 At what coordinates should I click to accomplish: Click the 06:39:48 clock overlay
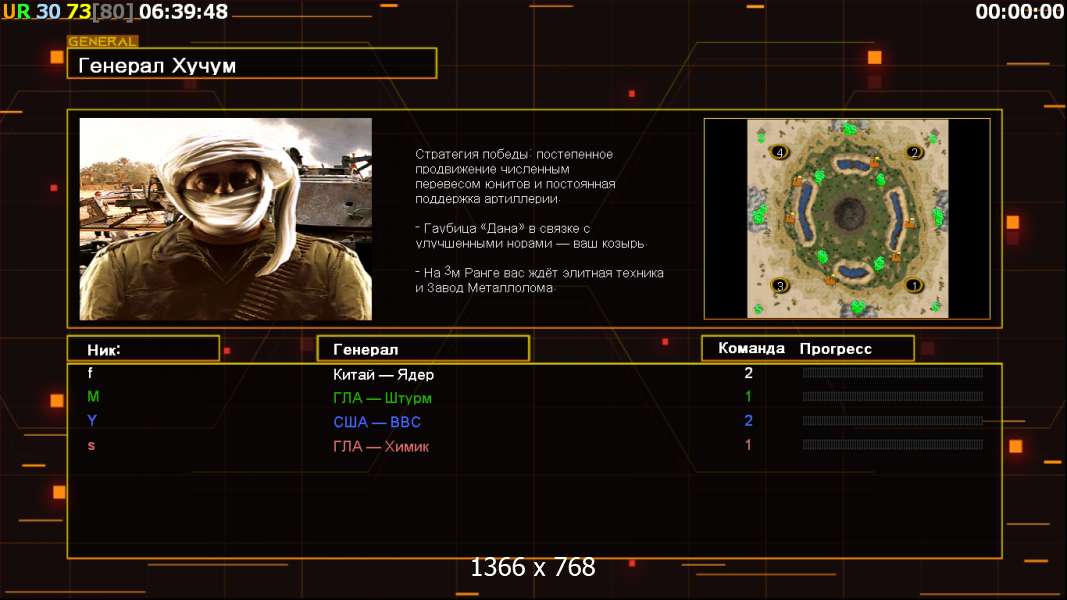coord(183,12)
